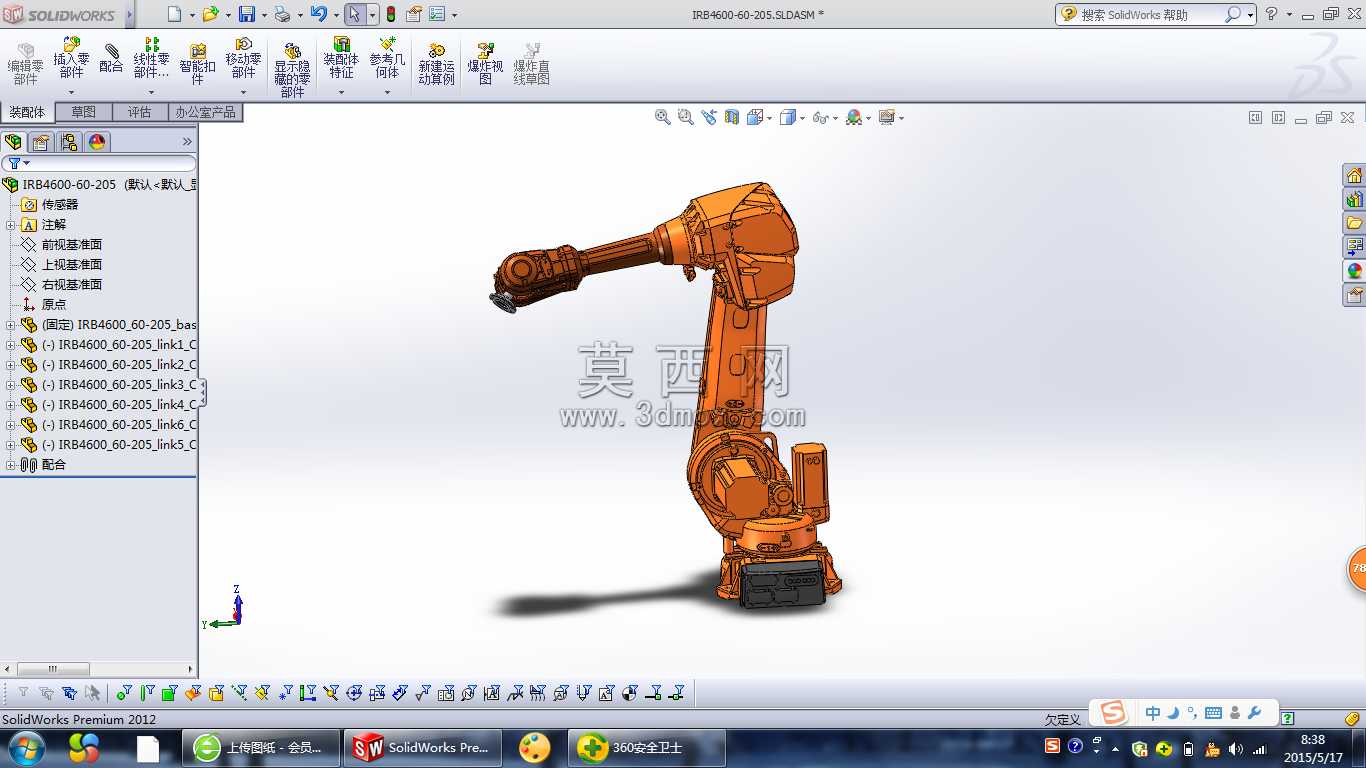Image resolution: width=1366 pixels, height=768 pixels.
Task: Click the 爆炸视图 button
Action: (485, 64)
